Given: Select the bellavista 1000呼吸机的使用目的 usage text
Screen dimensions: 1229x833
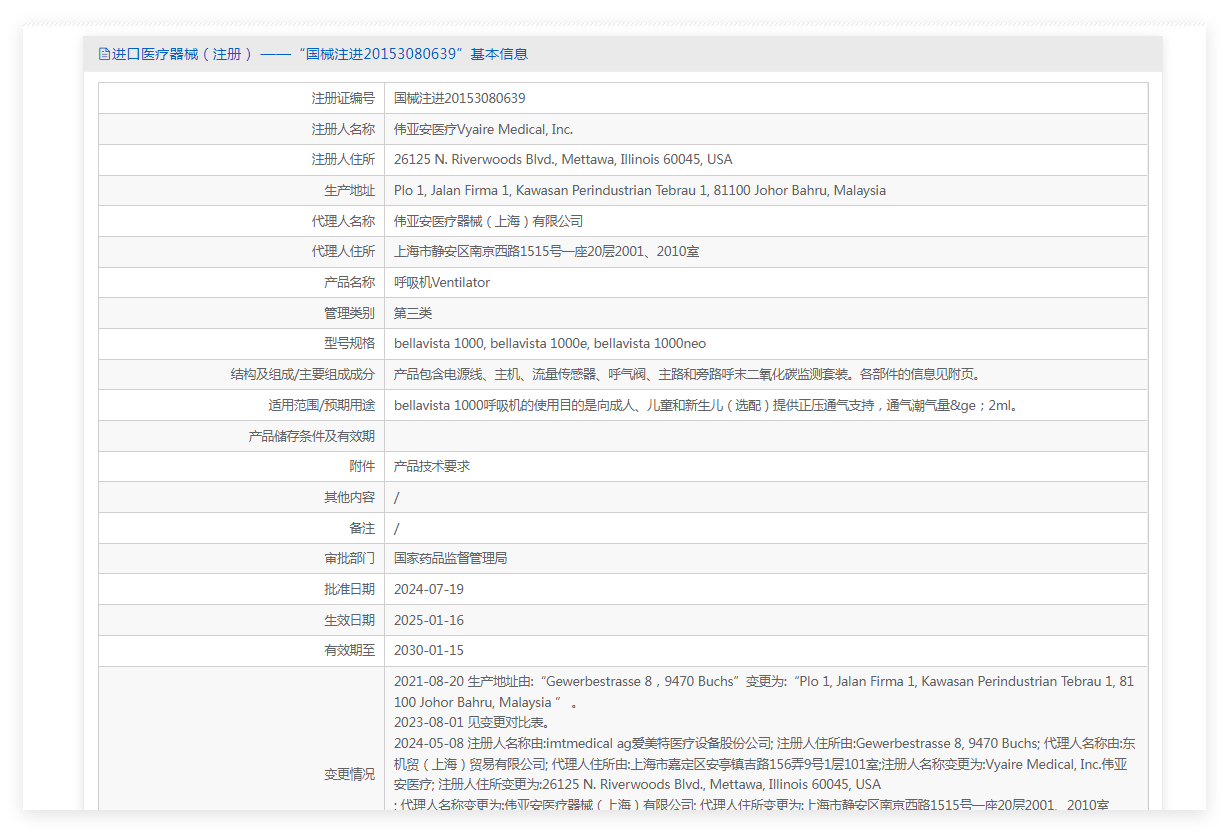Looking at the screenshot, I should click(708, 406).
